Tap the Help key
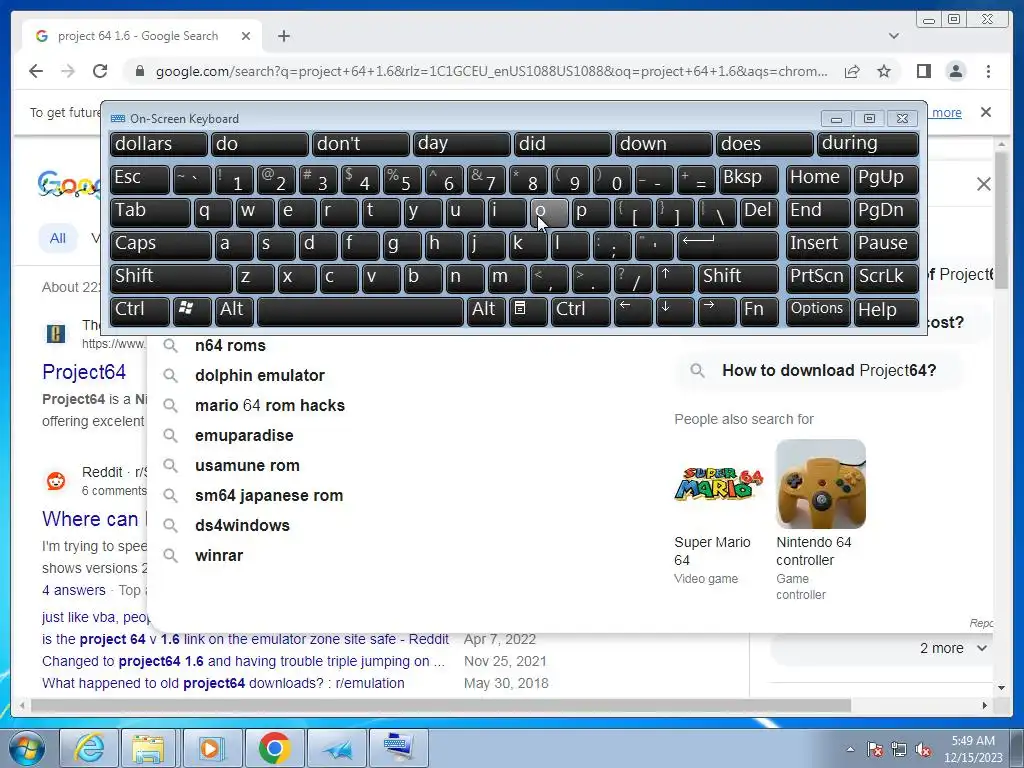Screen dimensions: 1024x768 886,311
